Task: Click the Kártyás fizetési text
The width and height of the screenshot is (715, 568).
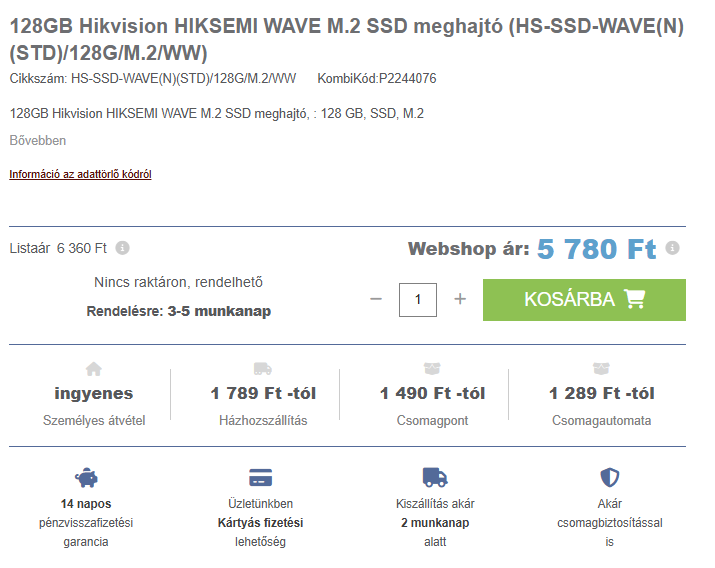Action: click(260, 523)
